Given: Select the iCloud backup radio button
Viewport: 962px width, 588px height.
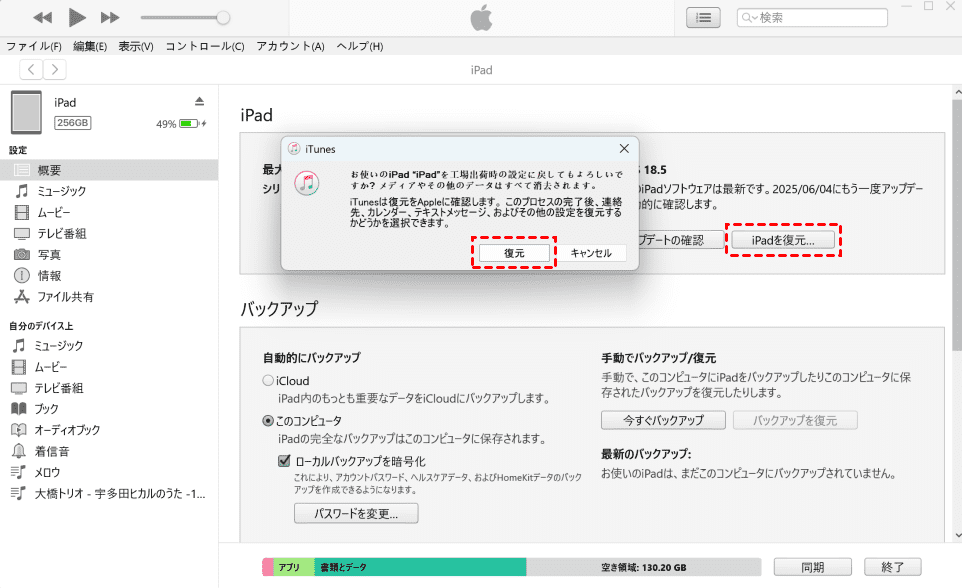Looking at the screenshot, I should 267,381.
